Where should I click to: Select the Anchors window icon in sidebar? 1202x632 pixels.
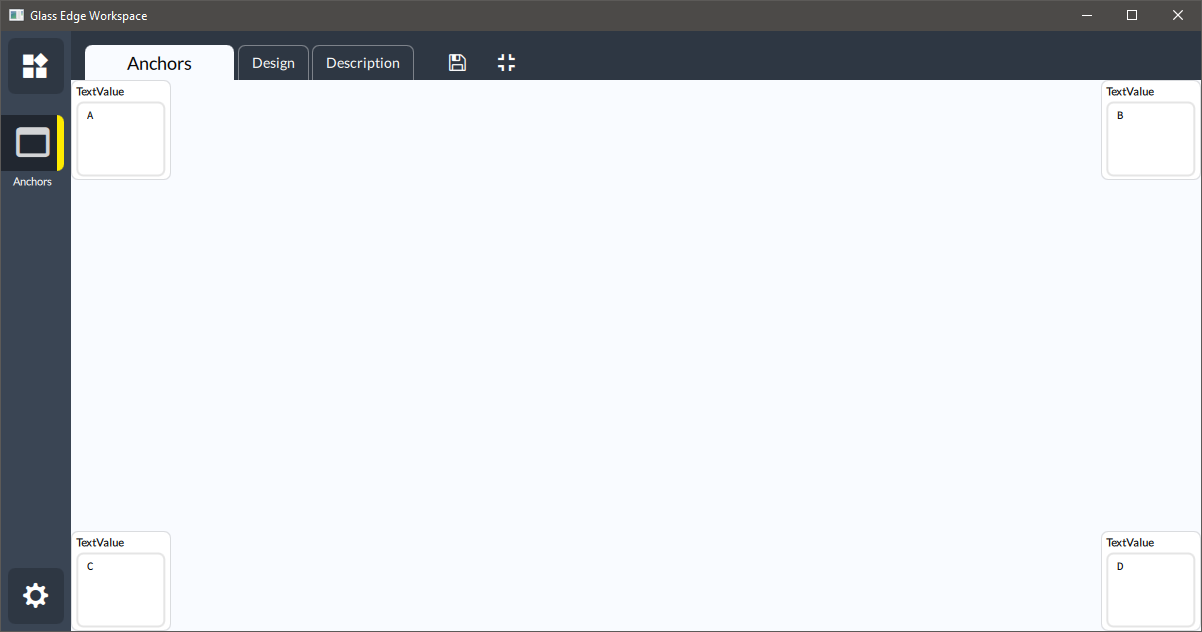click(33, 143)
